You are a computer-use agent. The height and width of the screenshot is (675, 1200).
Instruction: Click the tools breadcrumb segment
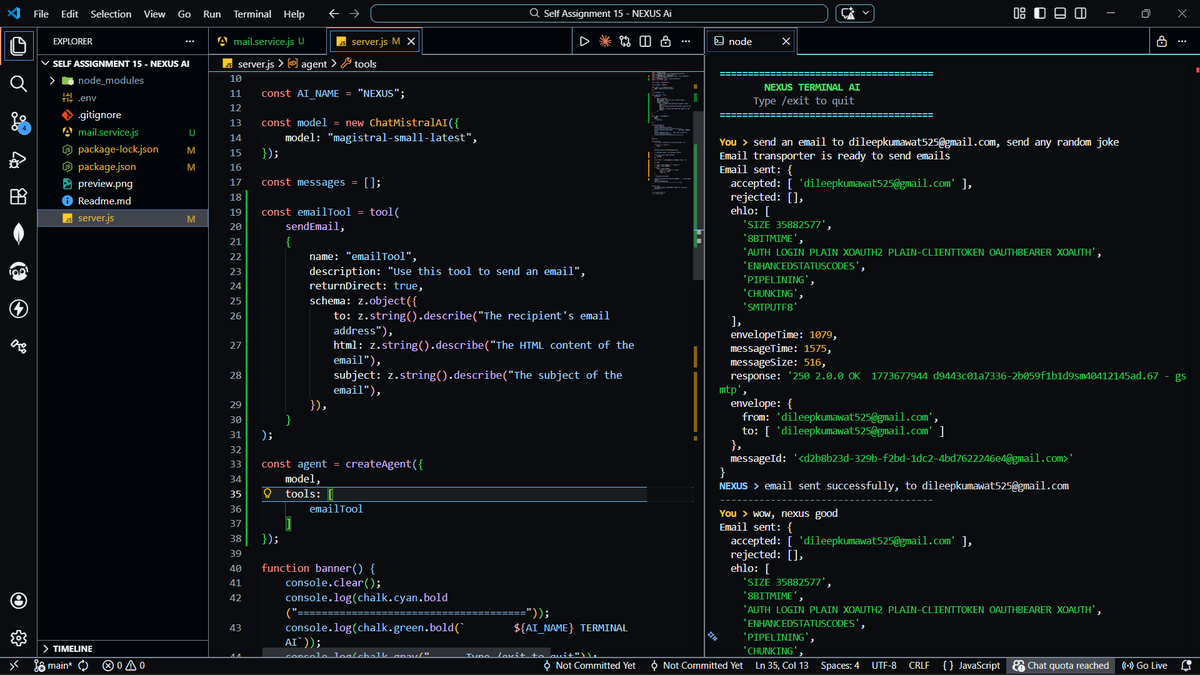[358, 63]
